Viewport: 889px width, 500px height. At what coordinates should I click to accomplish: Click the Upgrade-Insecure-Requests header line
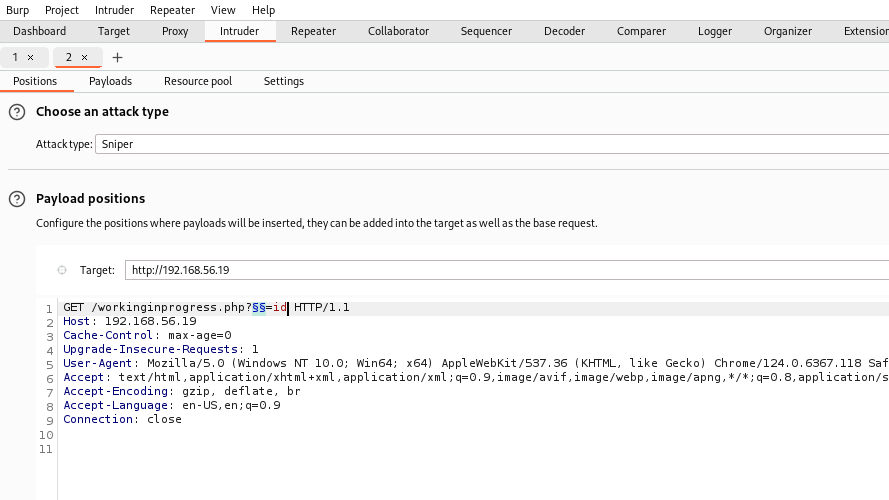160,349
